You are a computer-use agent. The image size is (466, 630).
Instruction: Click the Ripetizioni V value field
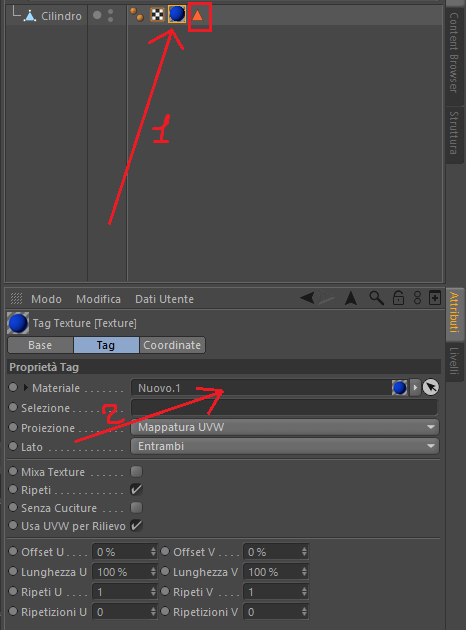(x=272, y=612)
